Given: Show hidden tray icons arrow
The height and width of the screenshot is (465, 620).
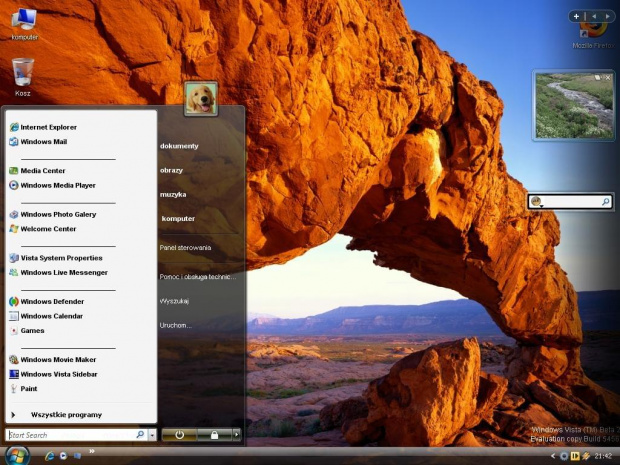Looking at the screenshot, I should pyautogui.click(x=553, y=456).
